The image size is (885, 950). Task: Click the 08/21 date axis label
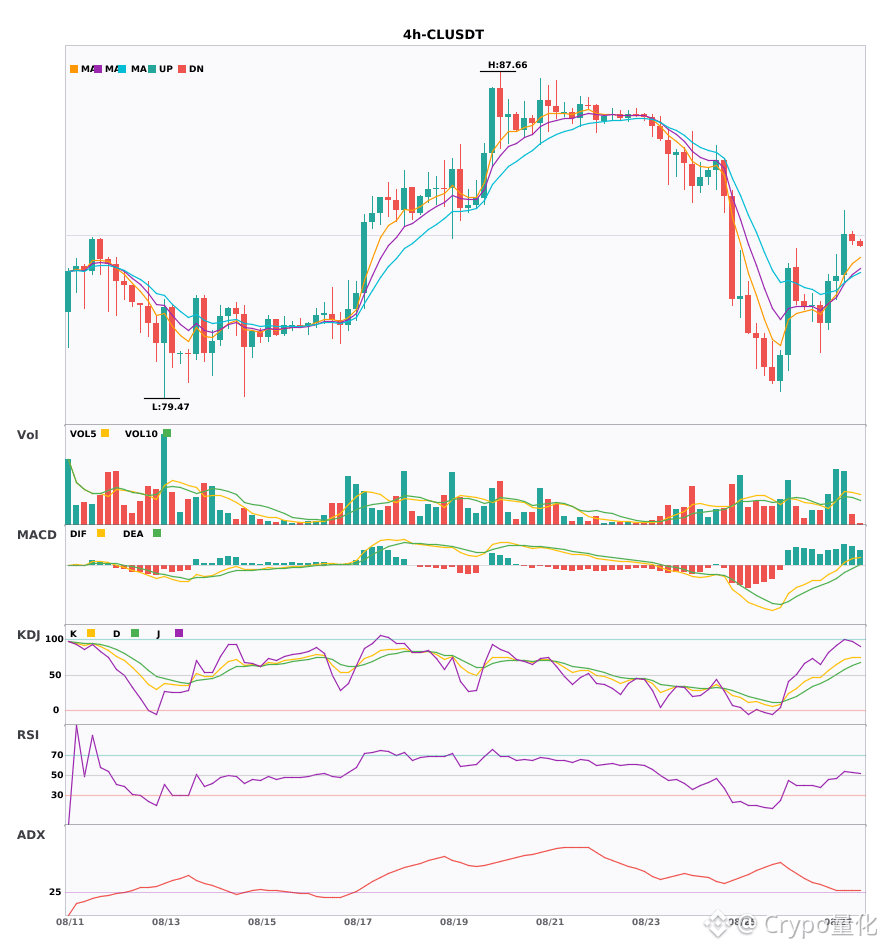550,922
